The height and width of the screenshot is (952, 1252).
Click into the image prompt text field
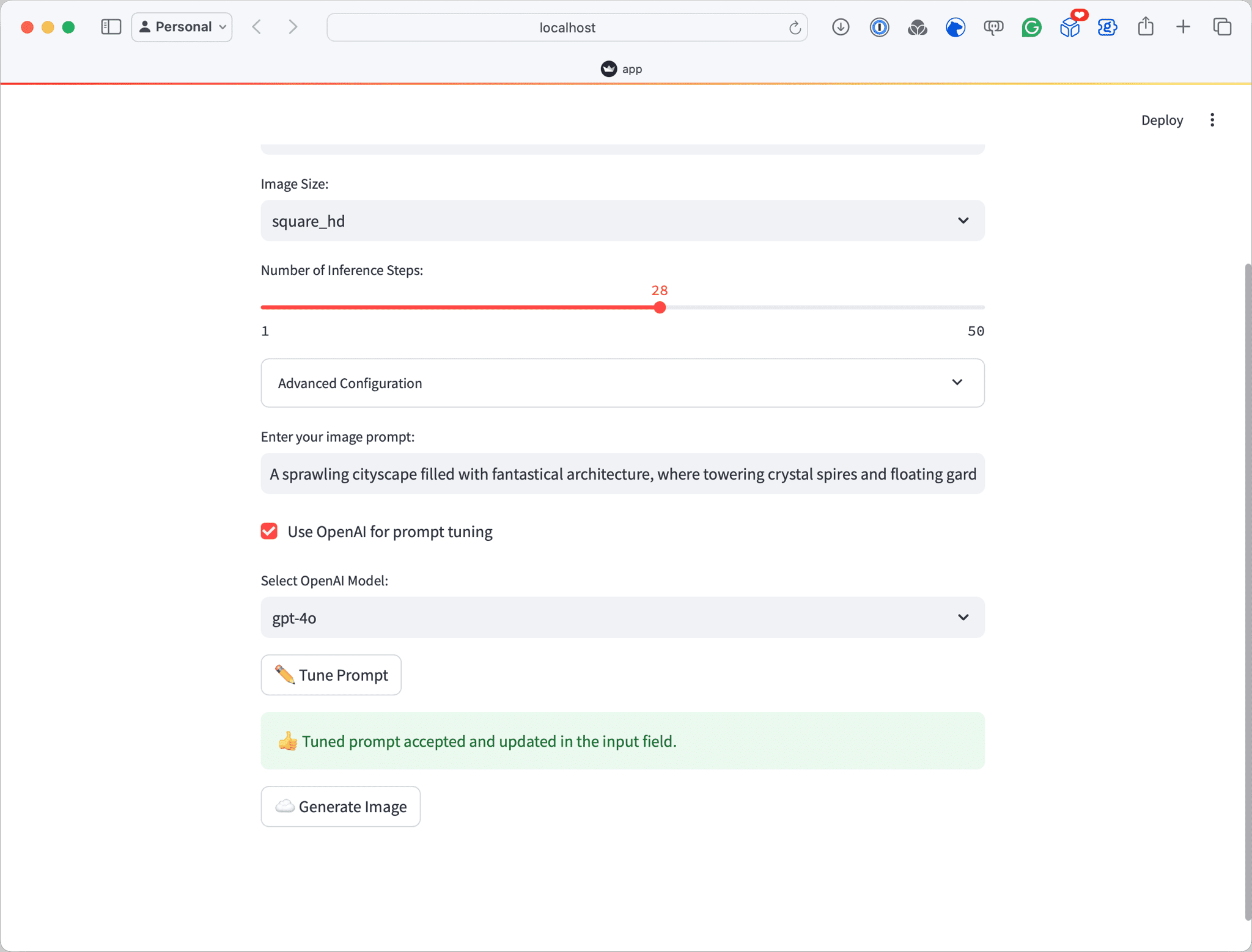[622, 474]
